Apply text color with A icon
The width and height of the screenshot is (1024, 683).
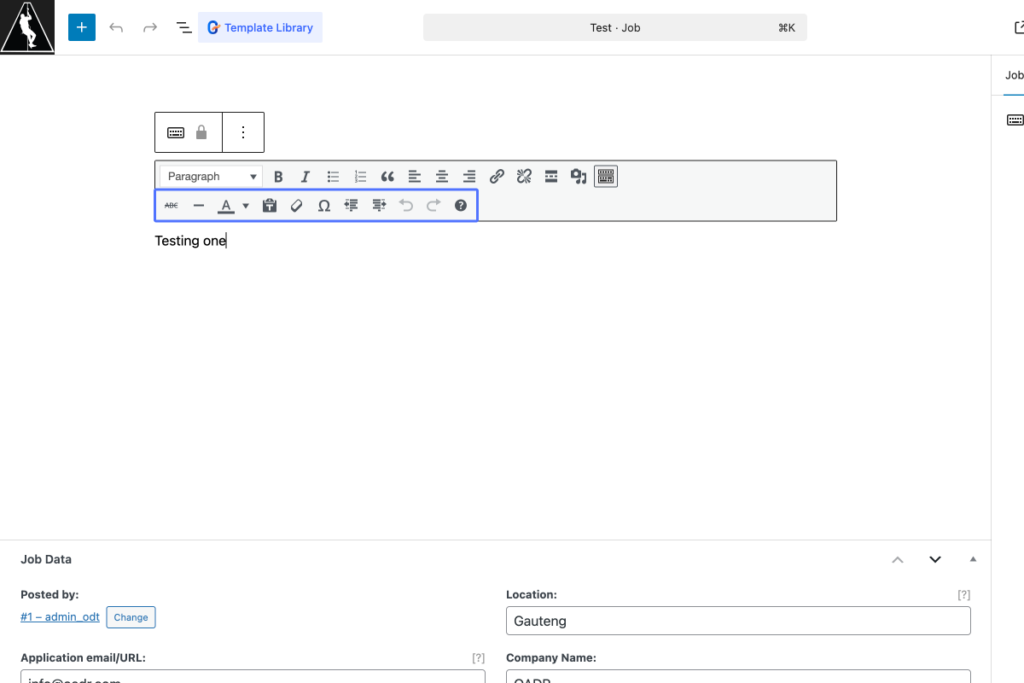[226, 206]
